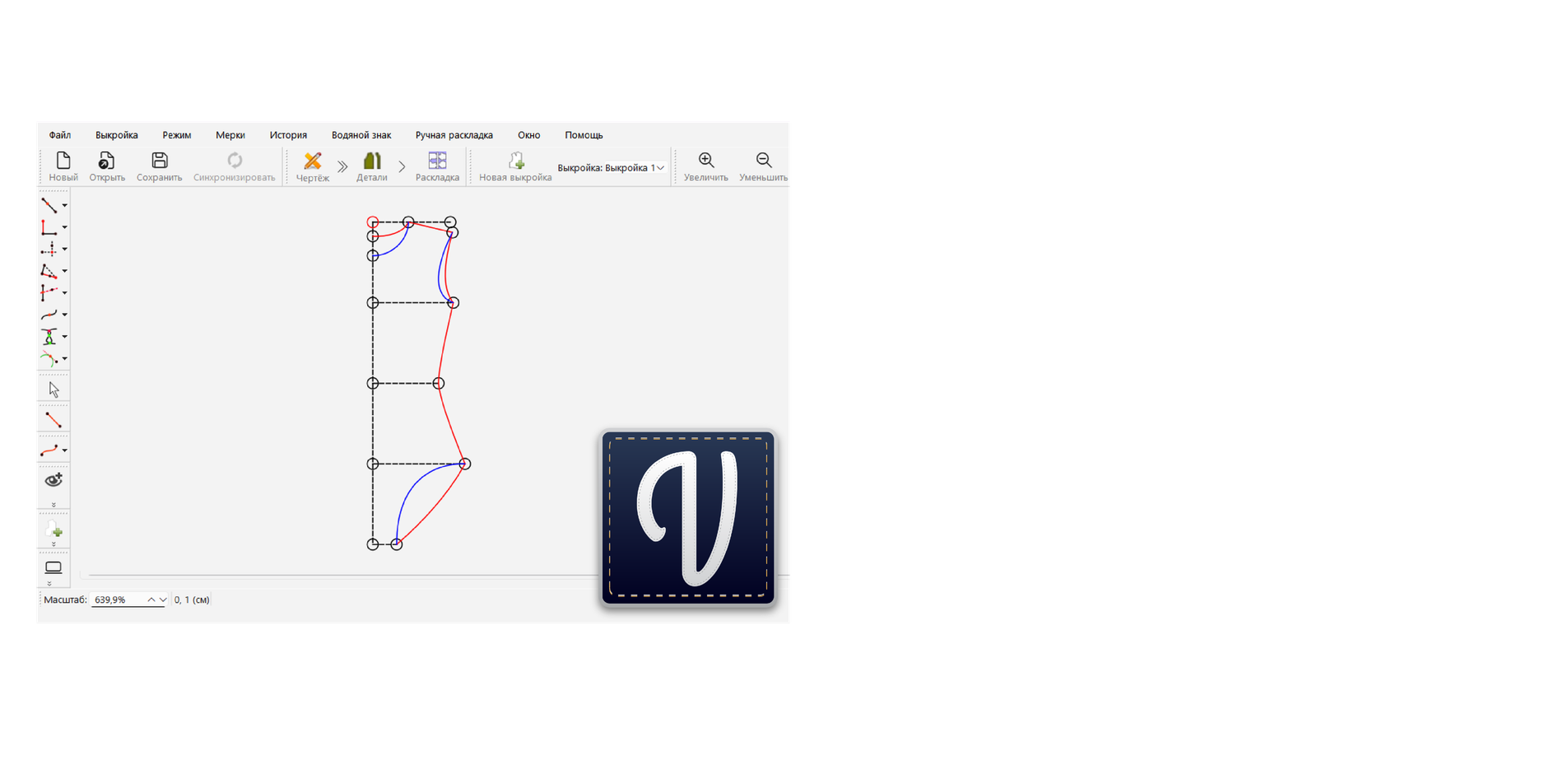Switch to Детали pieces mode
The height and width of the screenshot is (784, 1568).
(372, 166)
